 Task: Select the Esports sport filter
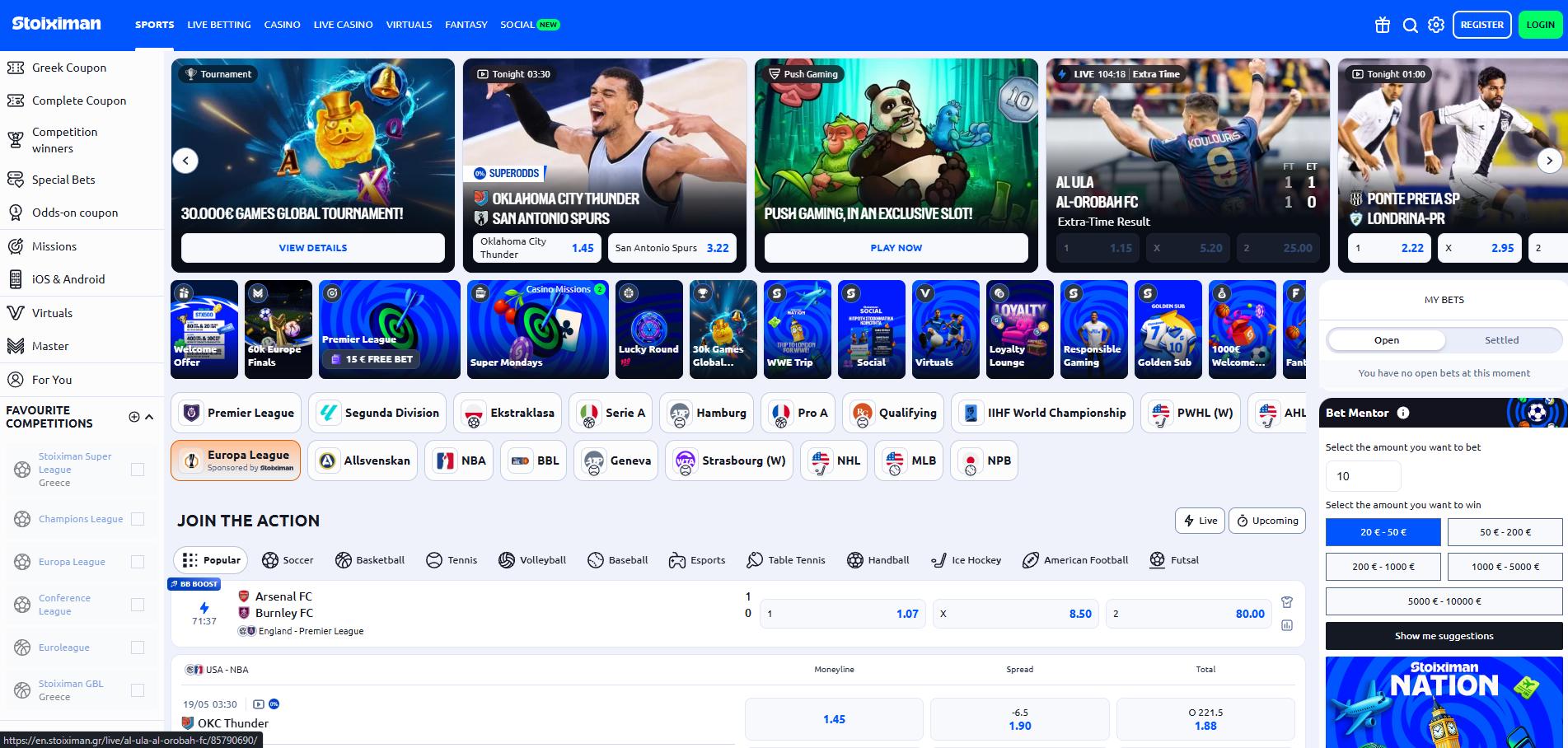697,560
